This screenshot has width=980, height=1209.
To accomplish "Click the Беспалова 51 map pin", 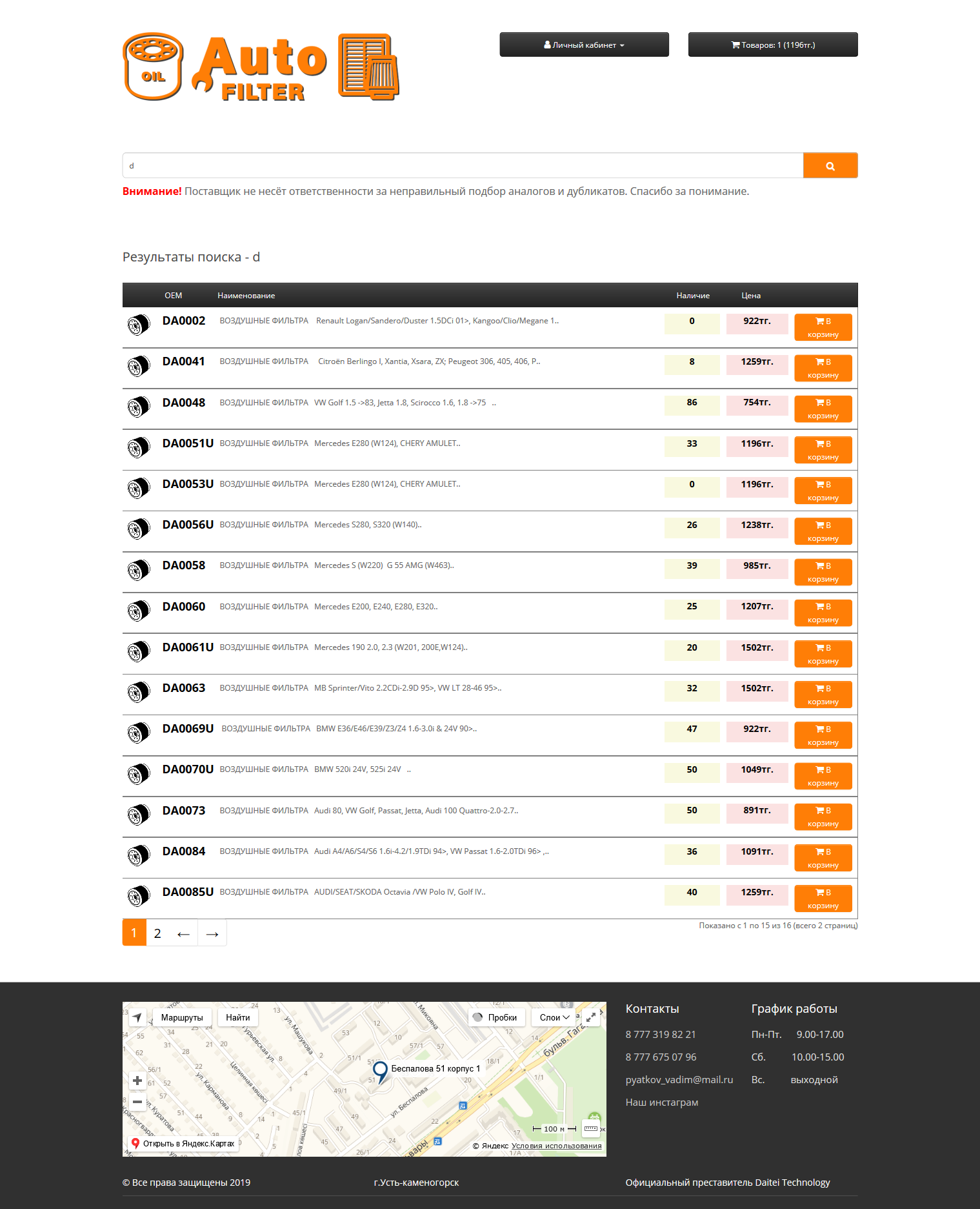I will click(x=381, y=1072).
